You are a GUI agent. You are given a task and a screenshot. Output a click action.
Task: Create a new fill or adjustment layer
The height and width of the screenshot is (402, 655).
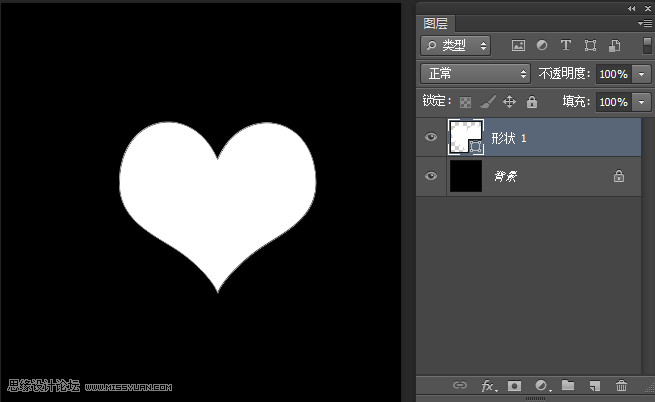[x=542, y=385]
